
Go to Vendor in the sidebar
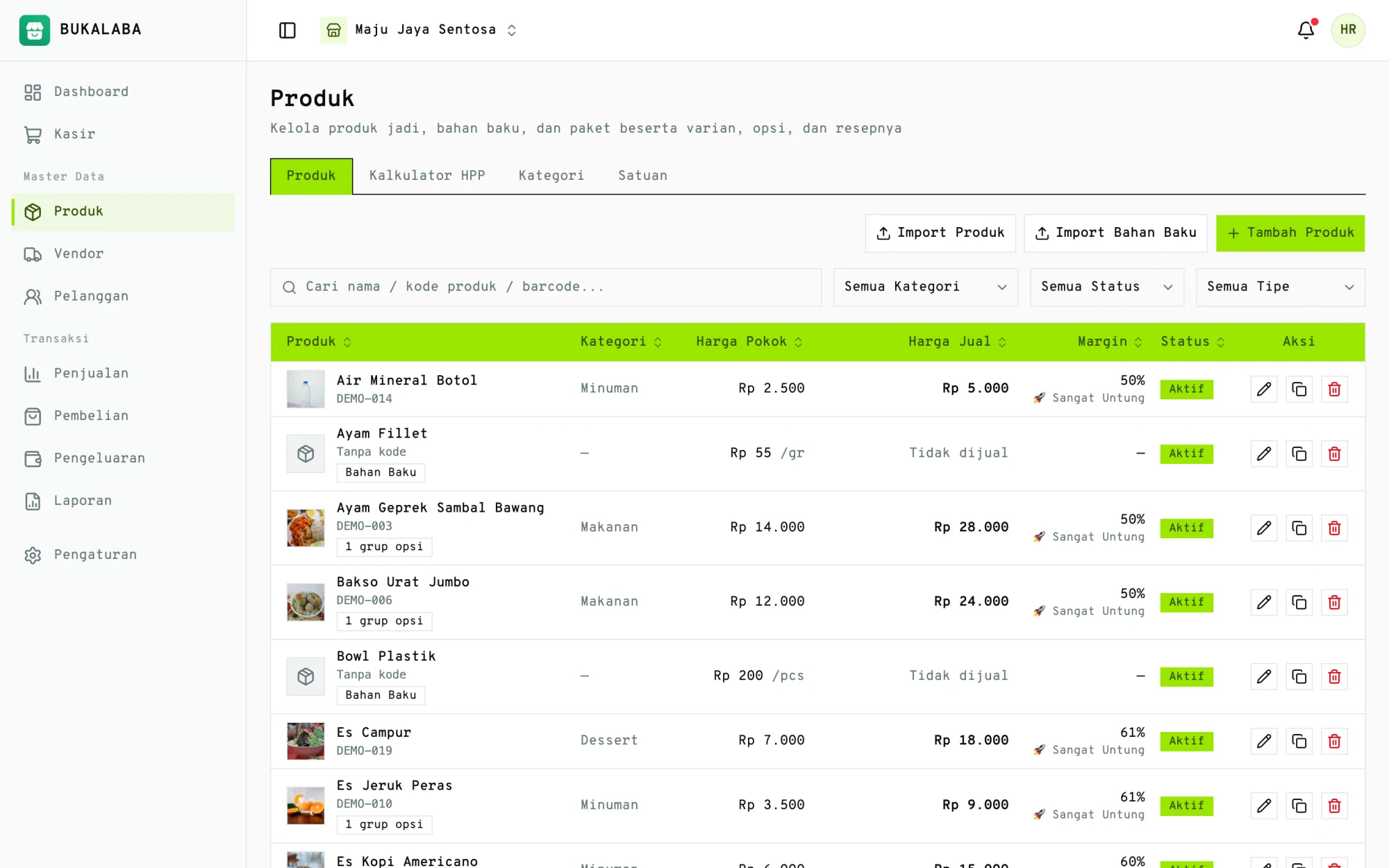tap(123, 253)
